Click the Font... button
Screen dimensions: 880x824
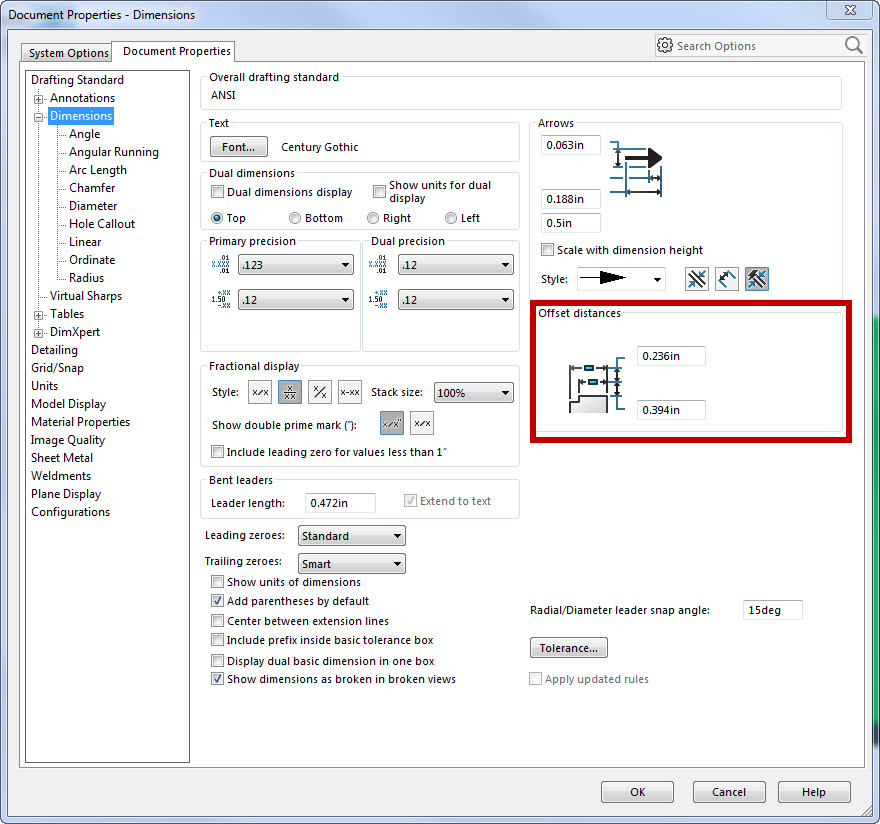[239, 147]
